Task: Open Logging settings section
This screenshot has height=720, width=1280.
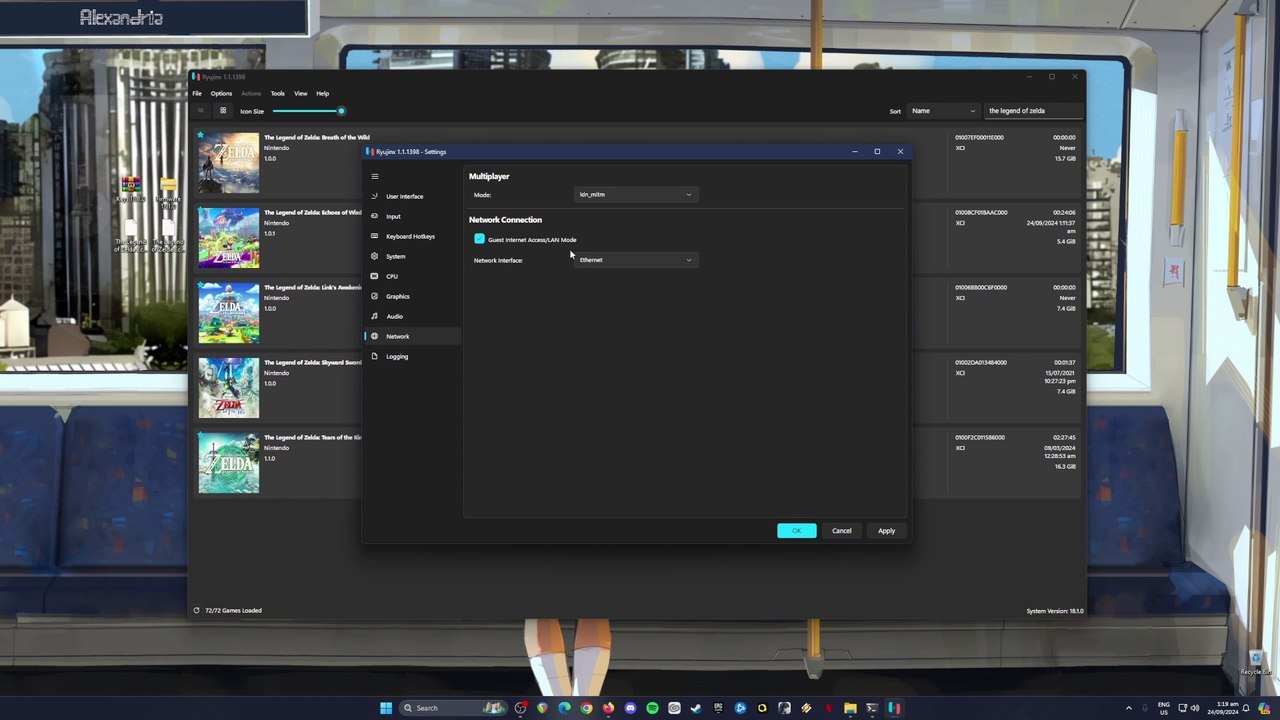Action: point(411,356)
